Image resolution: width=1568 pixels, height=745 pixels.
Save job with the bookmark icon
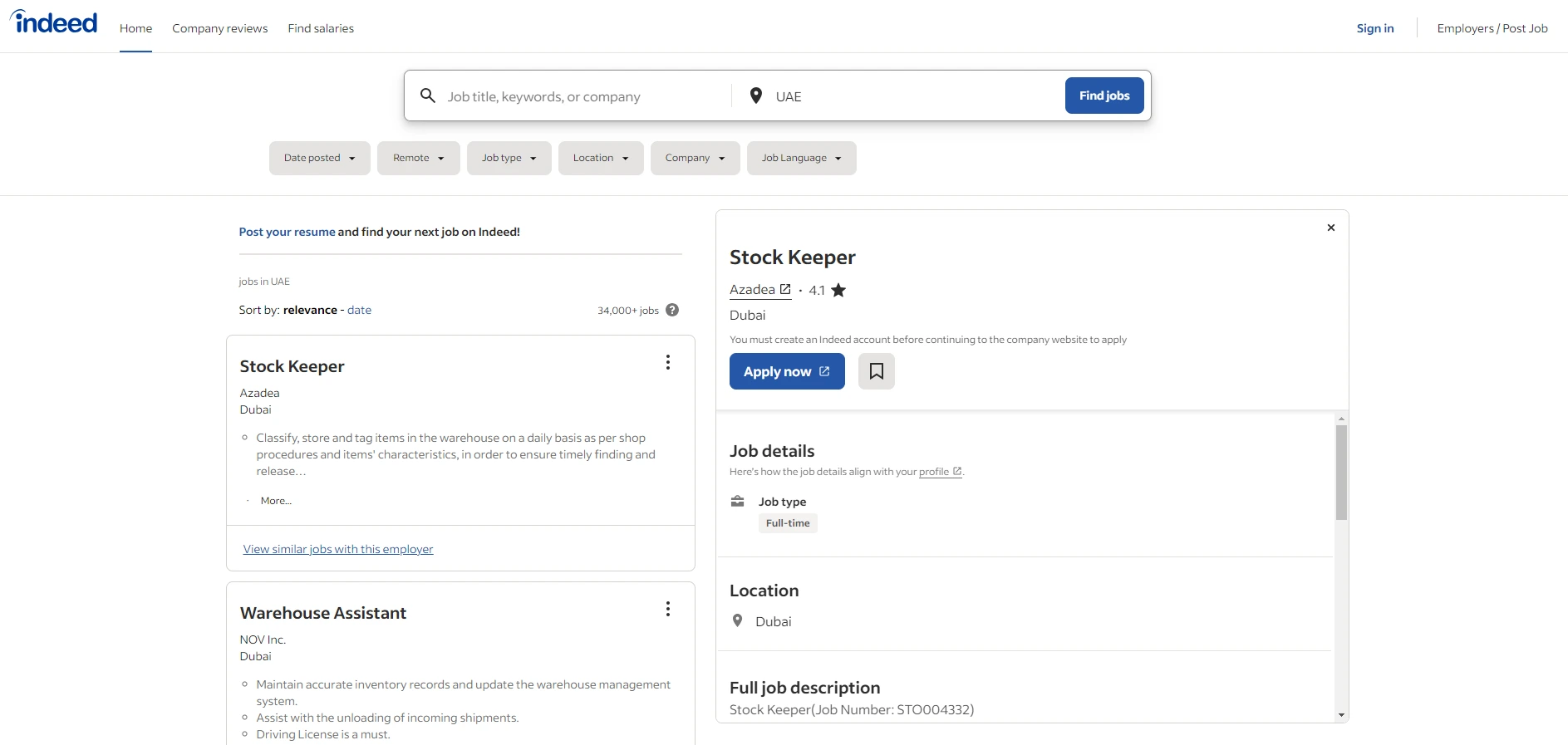(877, 371)
